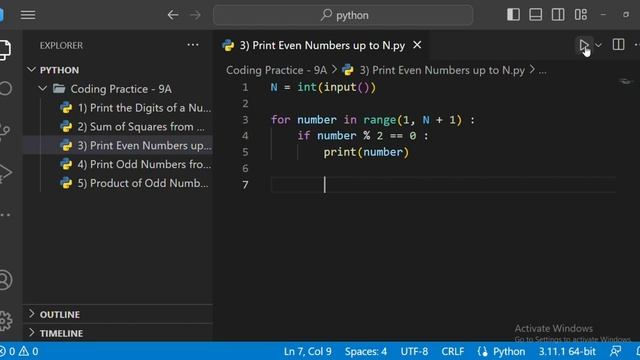Close the Print Even Numbers editor tab
Viewport: 640px width, 360px height.
417,45
